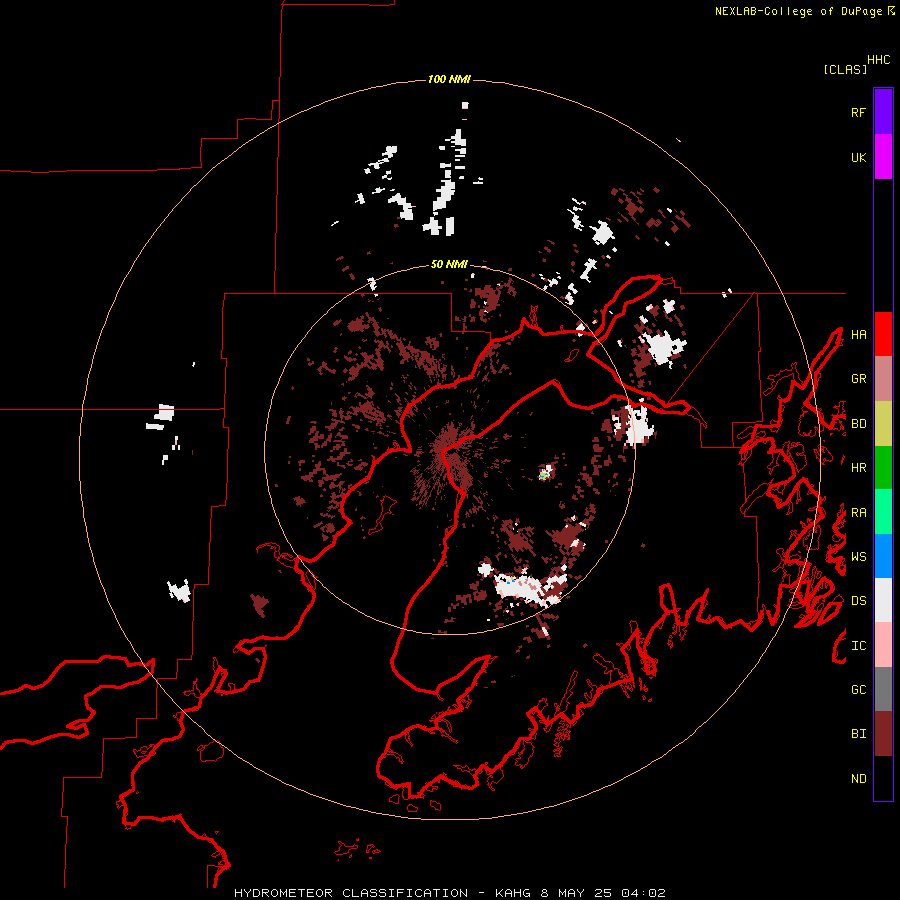Click the UK legend label
900x900 pixels.
859,157
